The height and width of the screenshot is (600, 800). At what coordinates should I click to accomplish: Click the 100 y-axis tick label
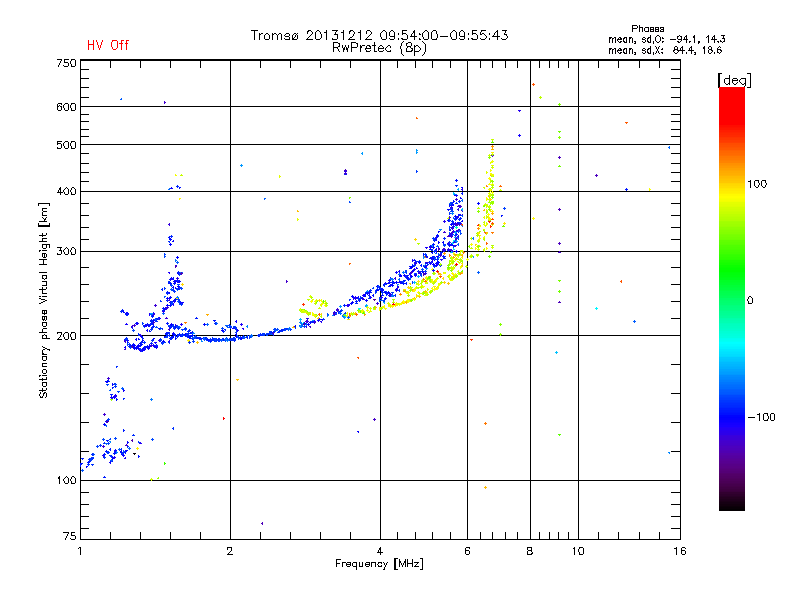click(66, 480)
